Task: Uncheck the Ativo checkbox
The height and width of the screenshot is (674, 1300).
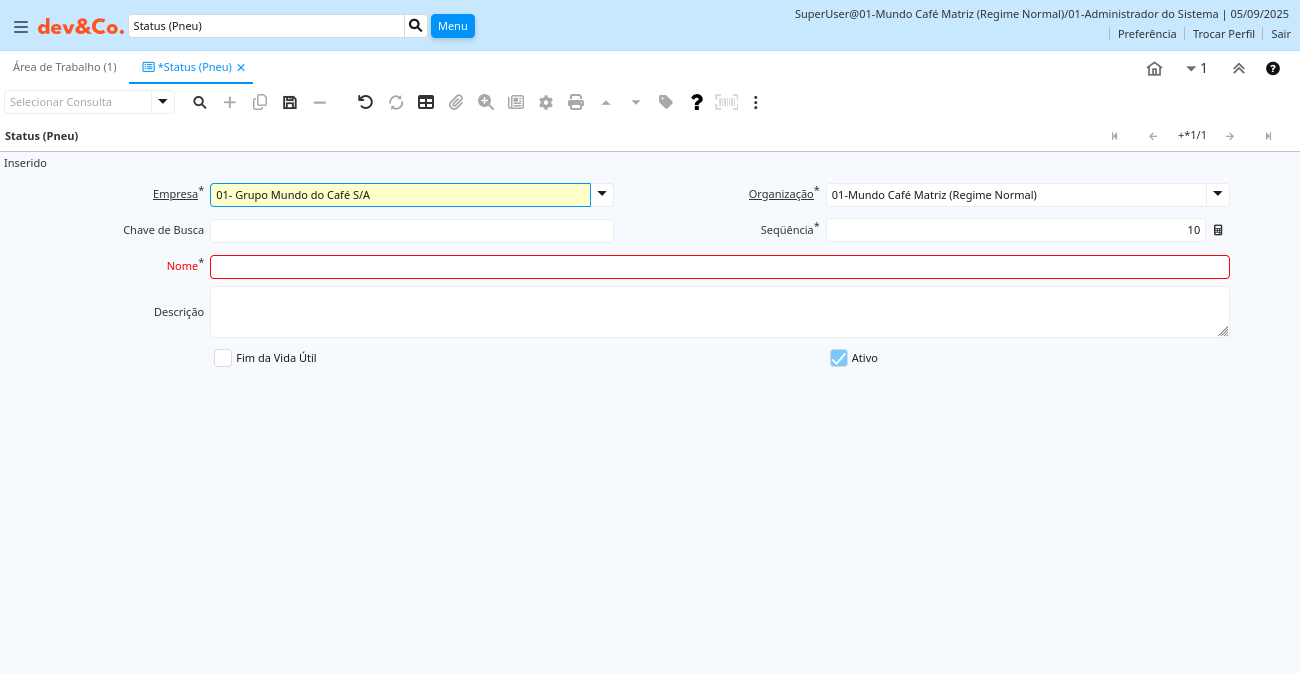Action: (839, 358)
